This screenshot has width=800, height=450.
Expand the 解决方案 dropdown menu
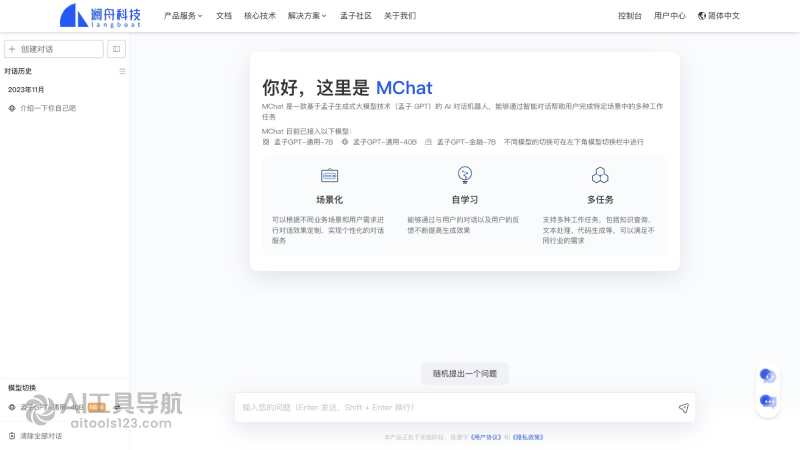[307, 16]
